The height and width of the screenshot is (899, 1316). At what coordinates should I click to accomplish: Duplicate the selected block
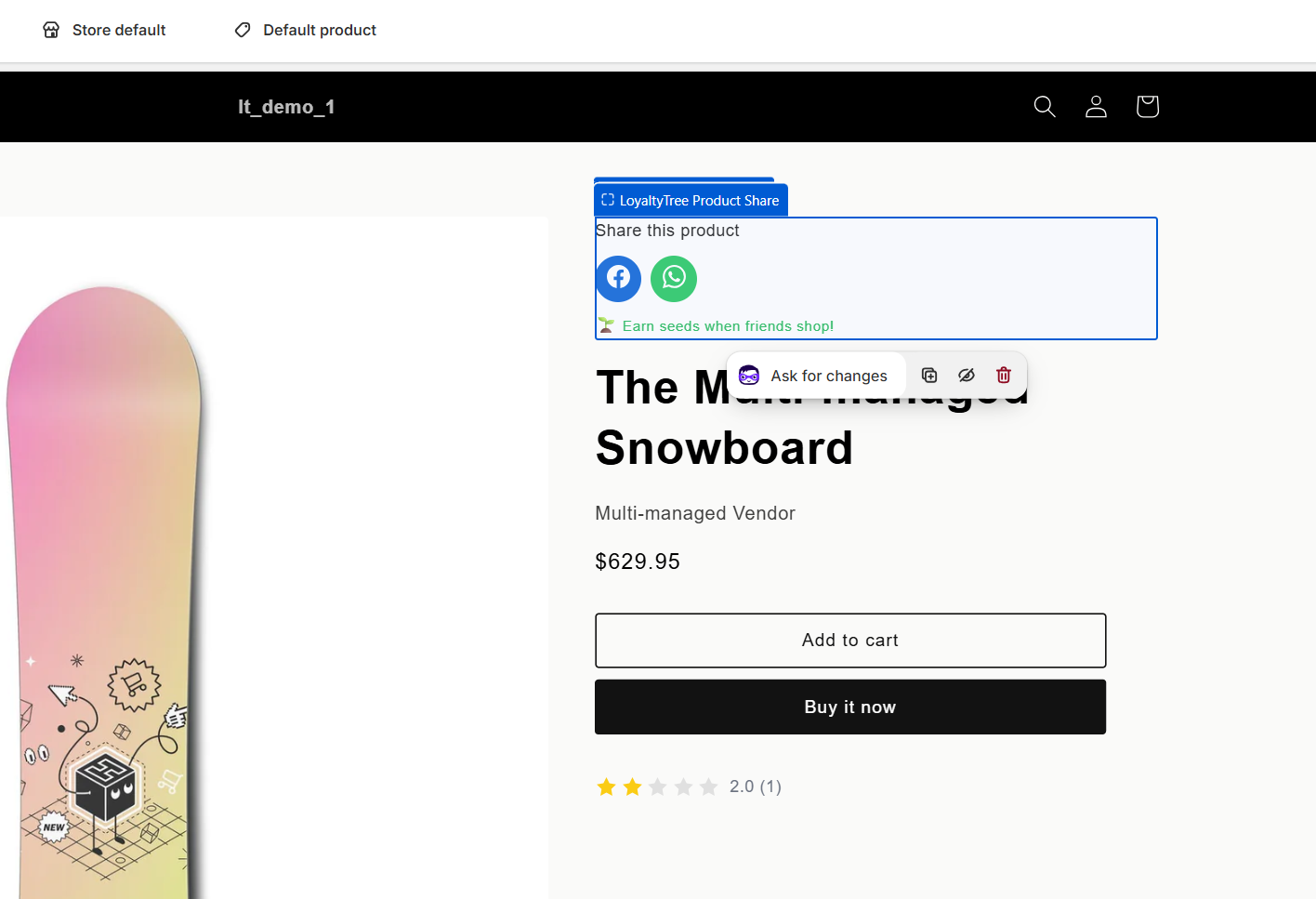929,376
